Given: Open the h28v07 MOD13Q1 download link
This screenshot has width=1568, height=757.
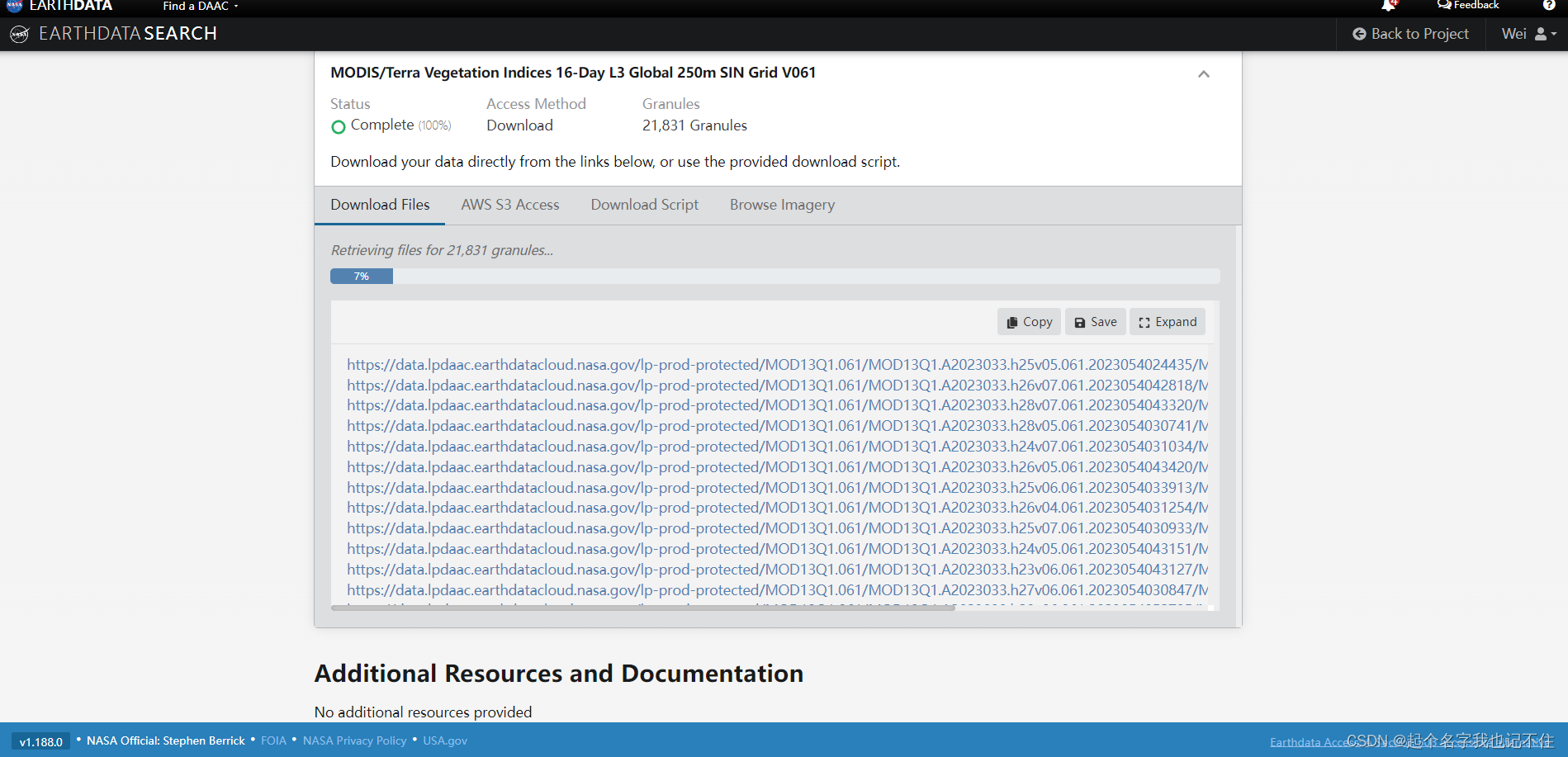Looking at the screenshot, I should tap(777, 405).
